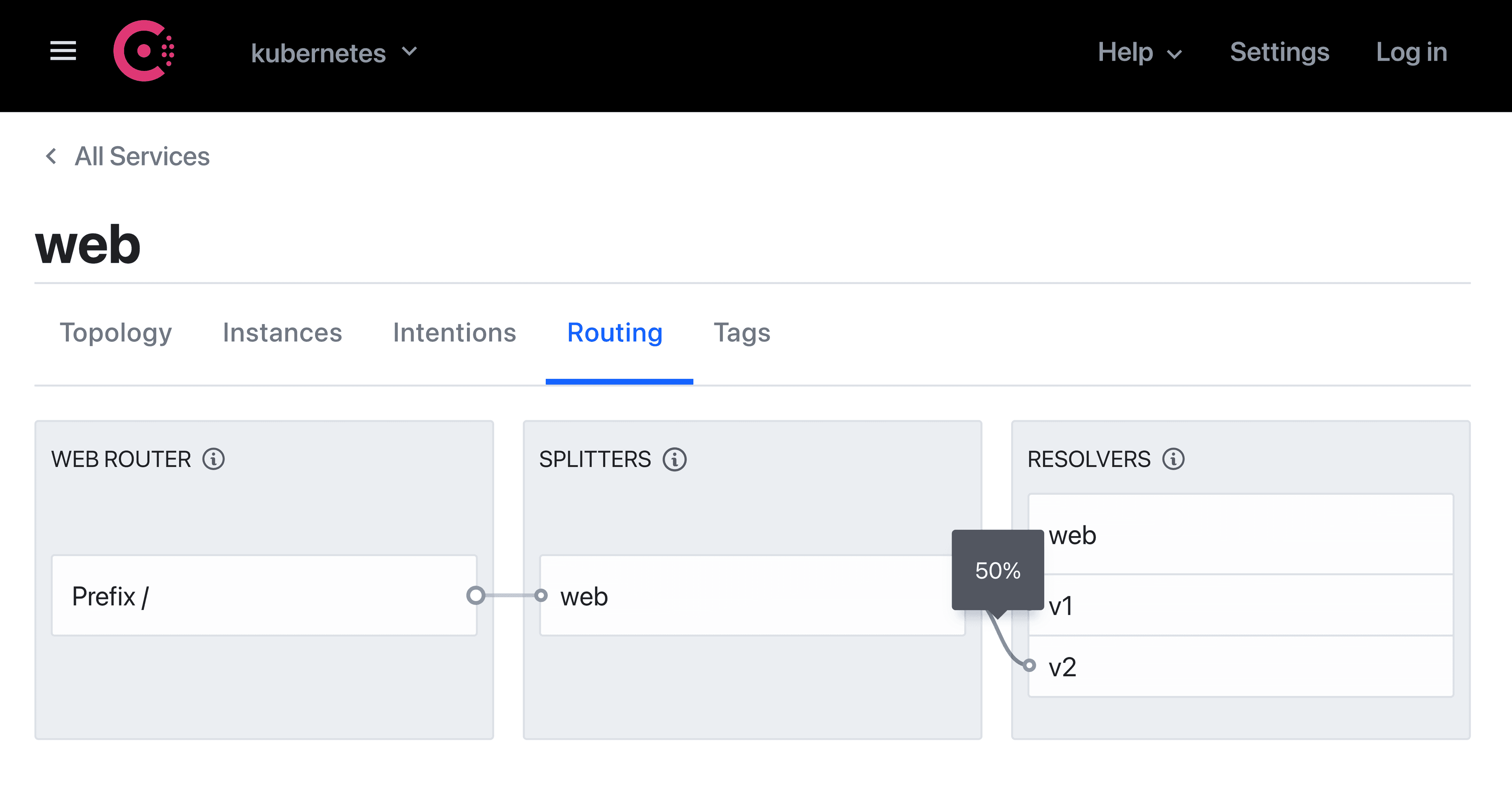Click the v2 resolver connection node
The height and width of the screenshot is (785, 1512).
(1028, 665)
